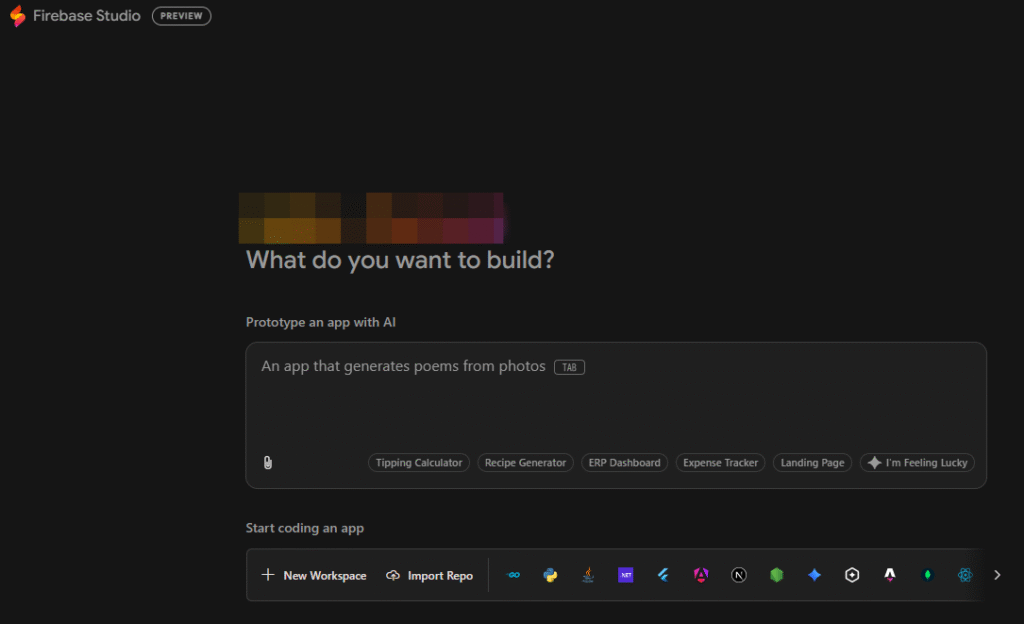Click the "Firebase Studio" title text
The width and height of the screenshot is (1024, 624).
(87, 16)
